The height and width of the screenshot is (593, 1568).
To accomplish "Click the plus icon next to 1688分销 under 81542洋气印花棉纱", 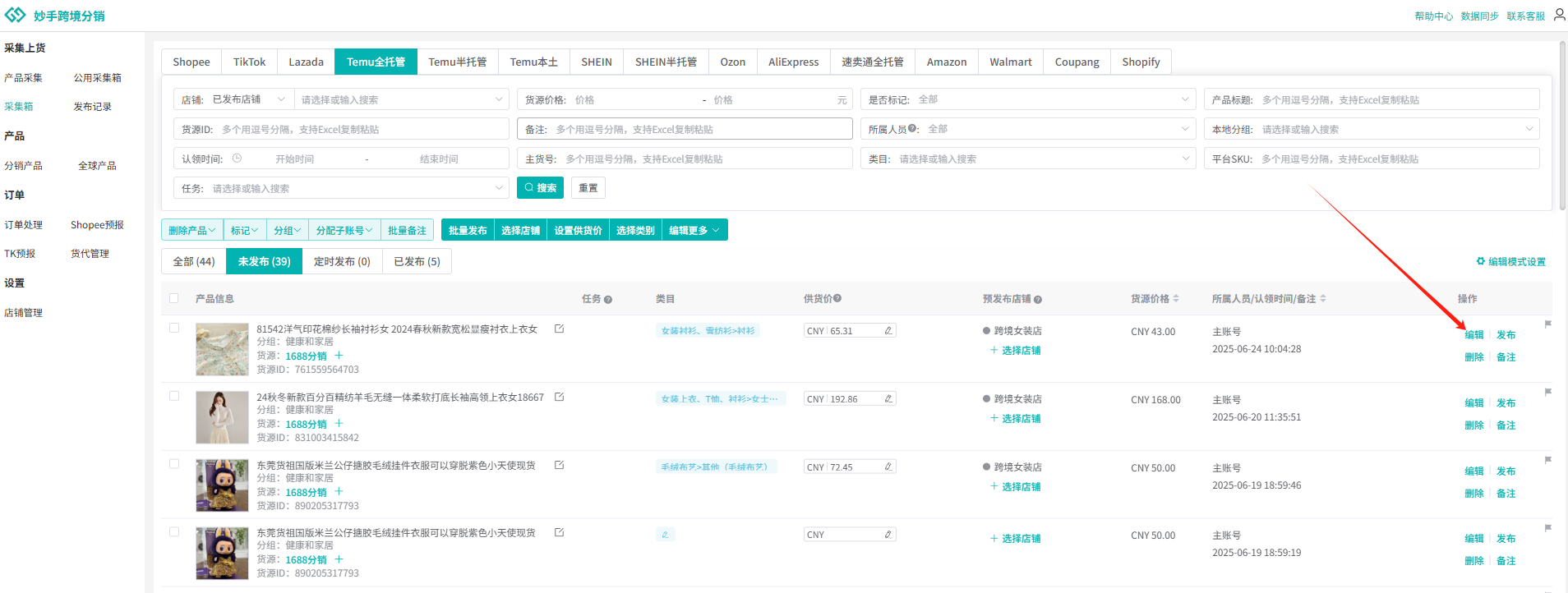I will pyautogui.click(x=339, y=356).
